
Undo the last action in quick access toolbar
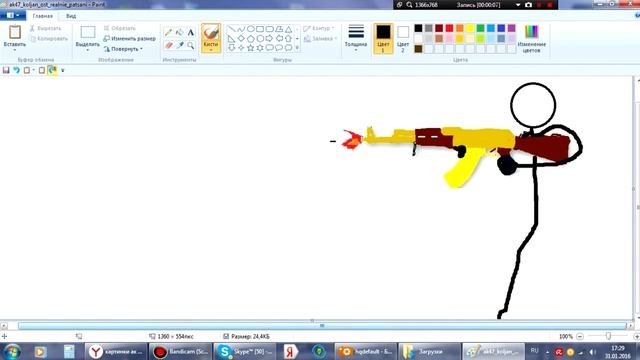(16, 70)
